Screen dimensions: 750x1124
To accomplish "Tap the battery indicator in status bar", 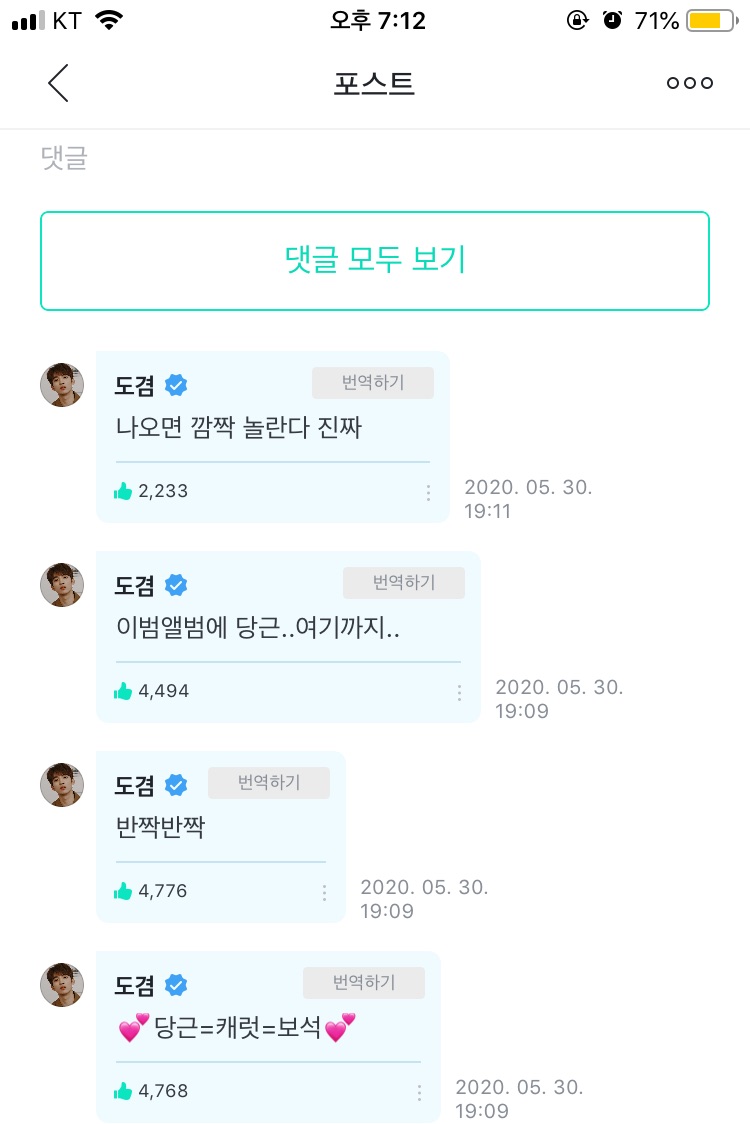I will (x=710, y=20).
